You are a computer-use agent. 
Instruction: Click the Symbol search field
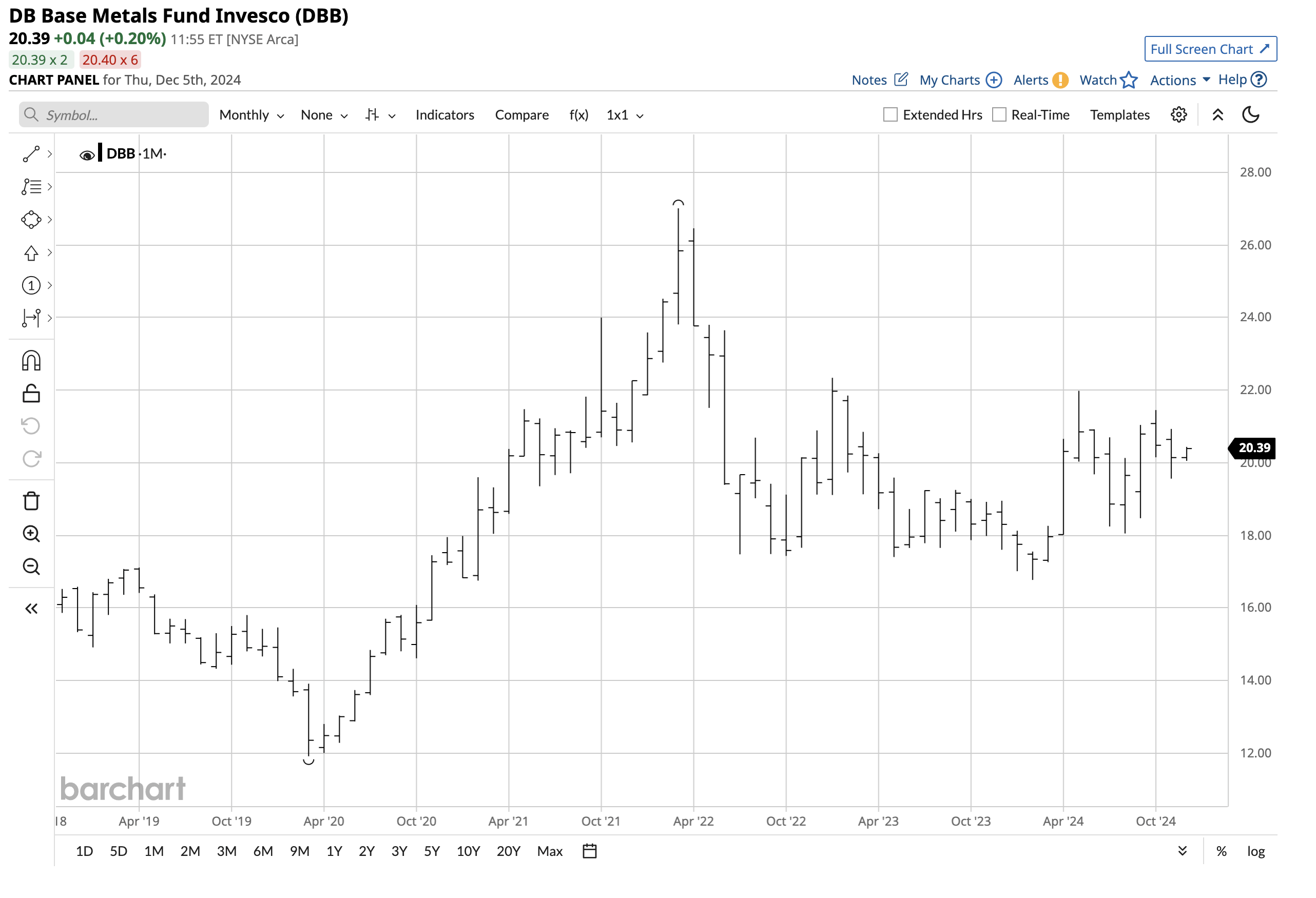[113, 114]
